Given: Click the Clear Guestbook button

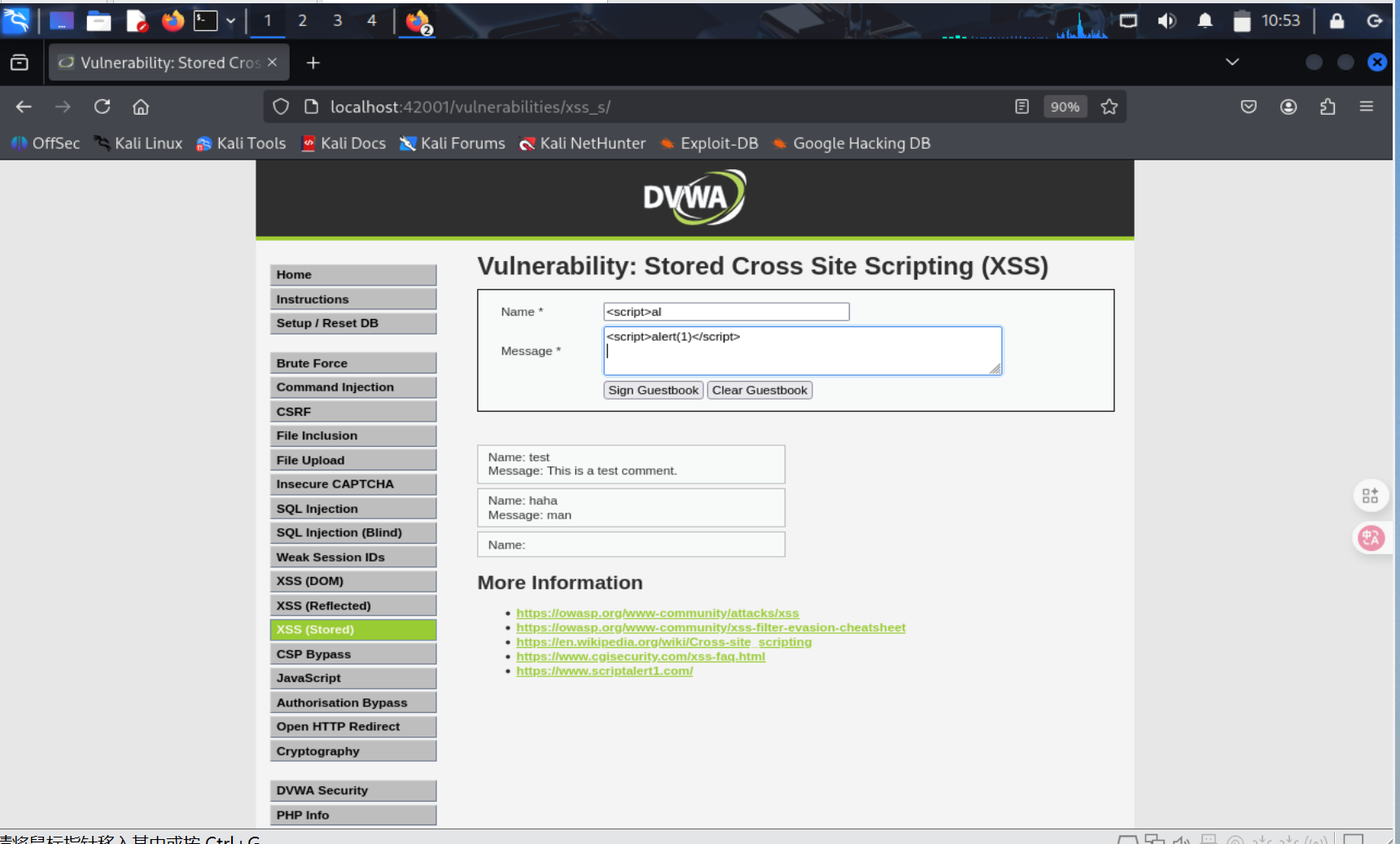Looking at the screenshot, I should [759, 390].
